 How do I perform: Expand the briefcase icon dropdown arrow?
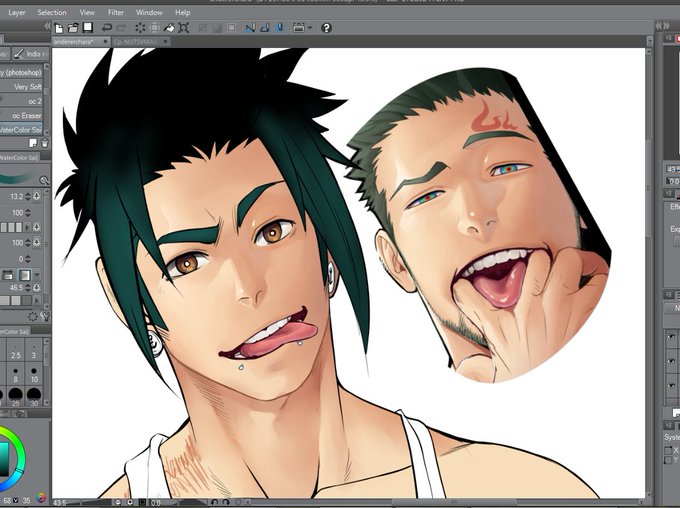point(310,28)
